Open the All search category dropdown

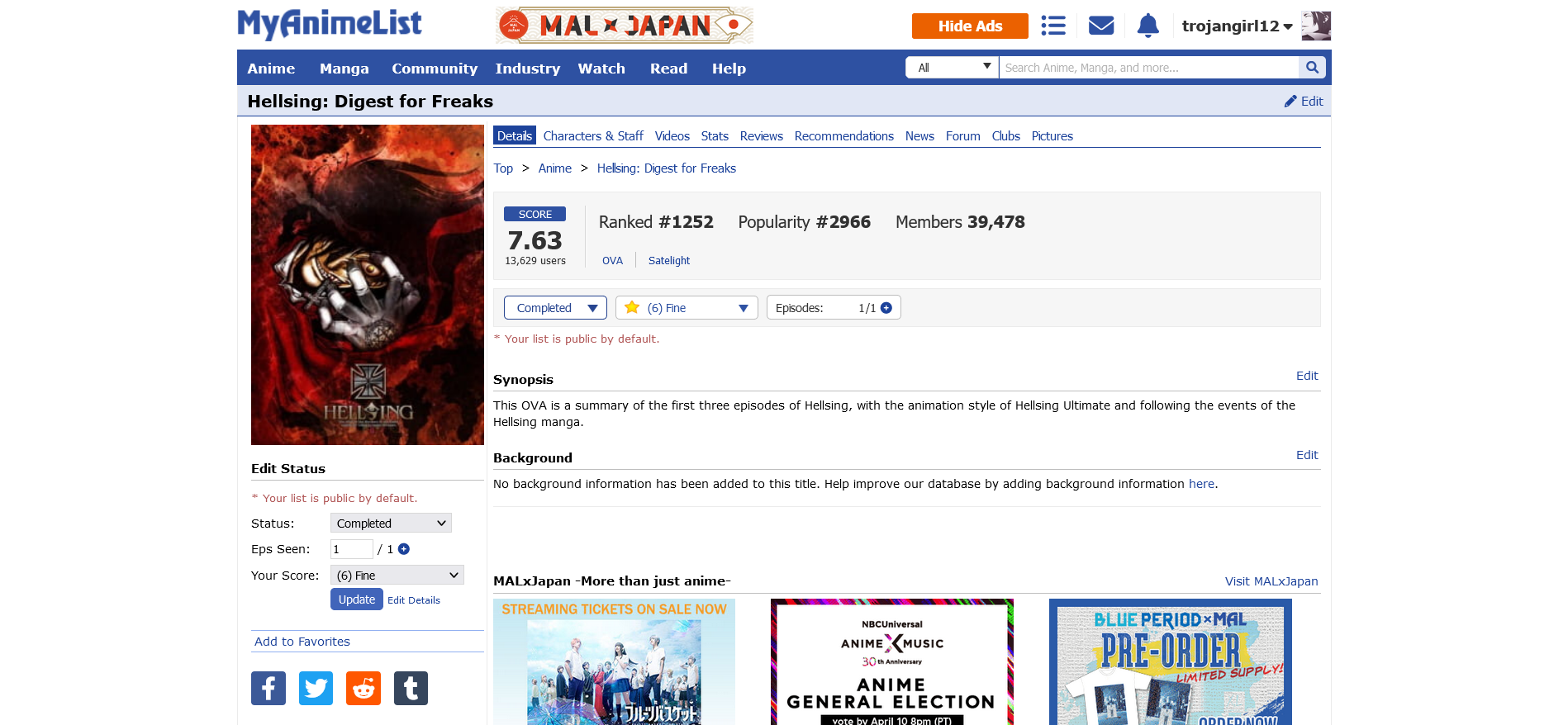[953, 68]
